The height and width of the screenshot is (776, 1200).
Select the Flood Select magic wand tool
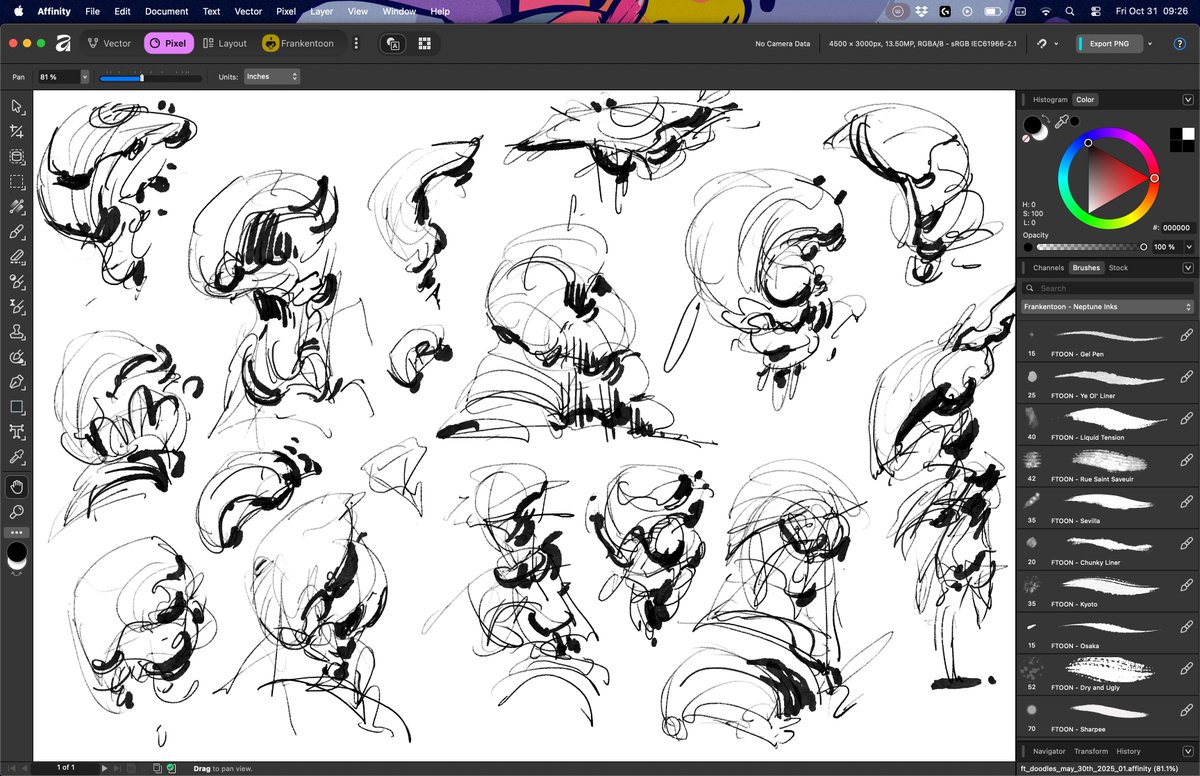[17, 207]
